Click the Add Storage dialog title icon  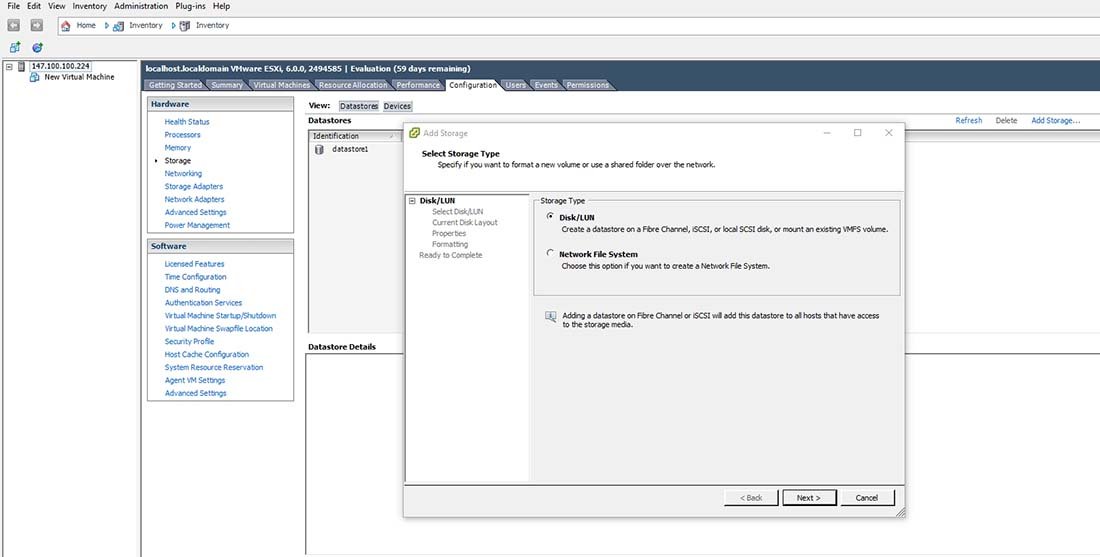tap(415, 133)
